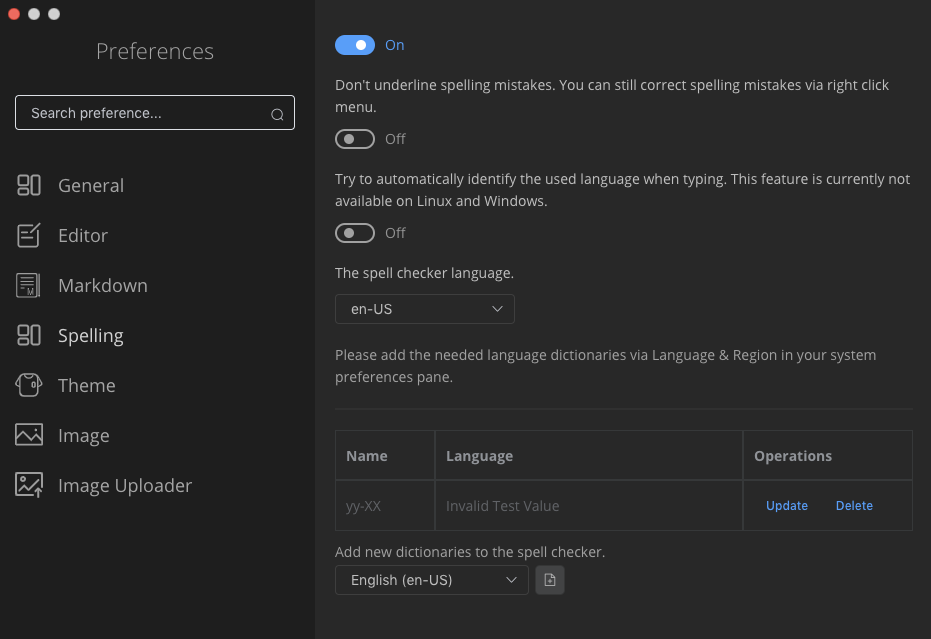The height and width of the screenshot is (639, 931).
Task: Click the General section icon
Action: point(29,185)
